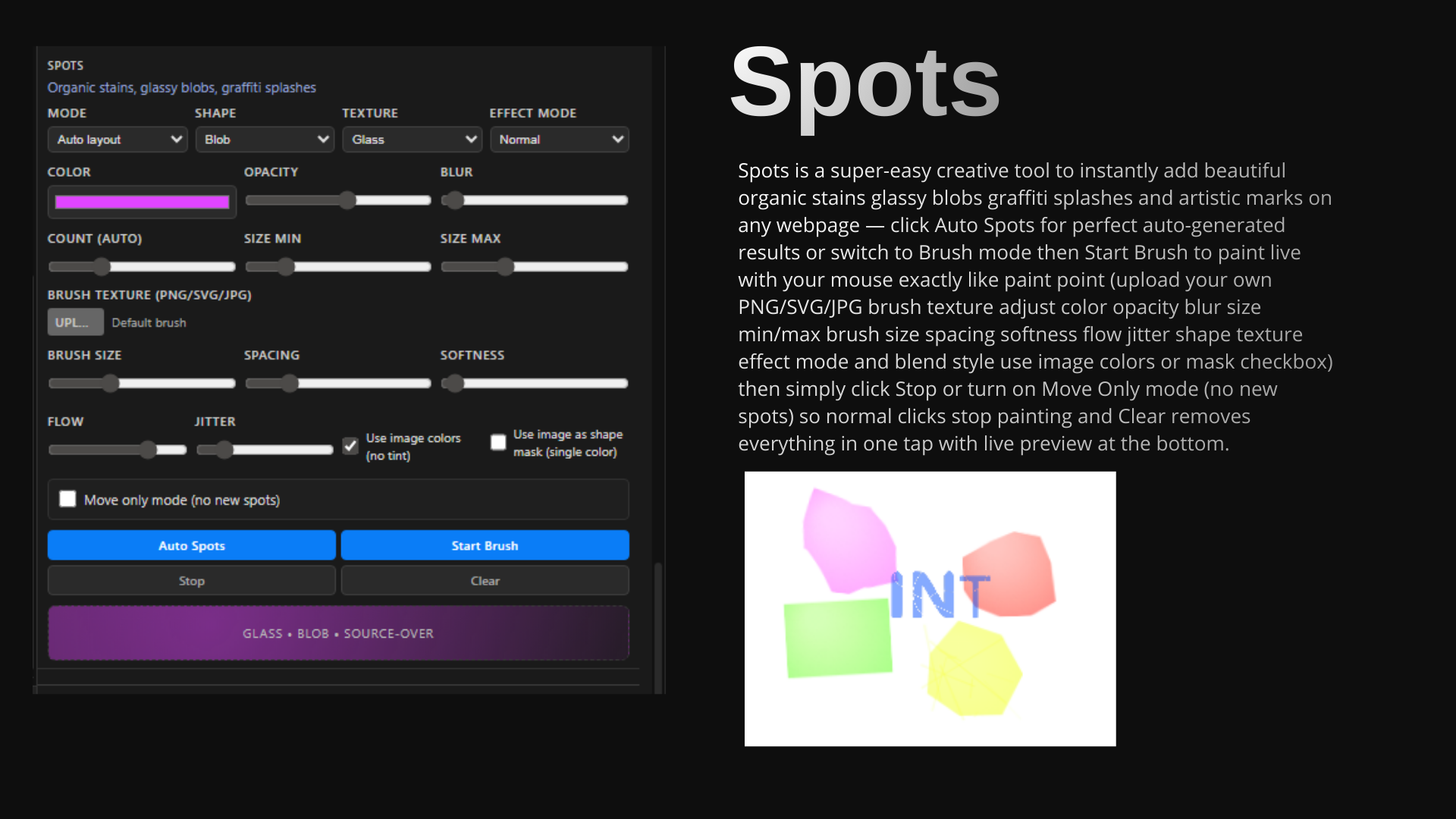Click the Clear button
The height and width of the screenshot is (819, 1456).
[485, 581]
